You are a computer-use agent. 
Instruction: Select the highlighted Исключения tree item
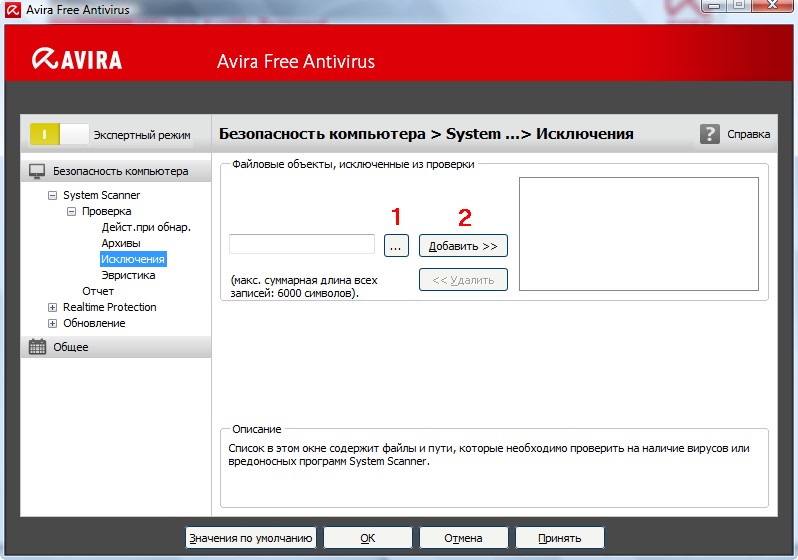(133, 259)
